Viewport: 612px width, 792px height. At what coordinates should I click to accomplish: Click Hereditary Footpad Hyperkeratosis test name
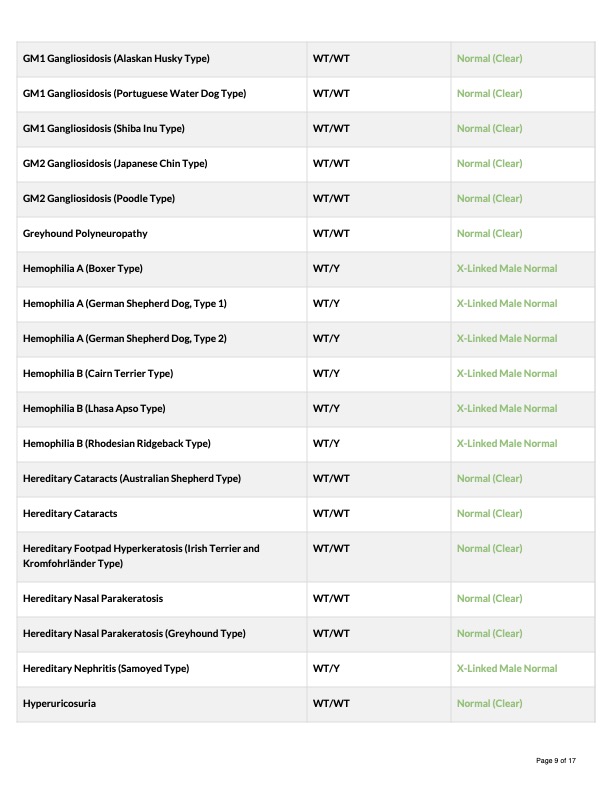[x=141, y=556]
